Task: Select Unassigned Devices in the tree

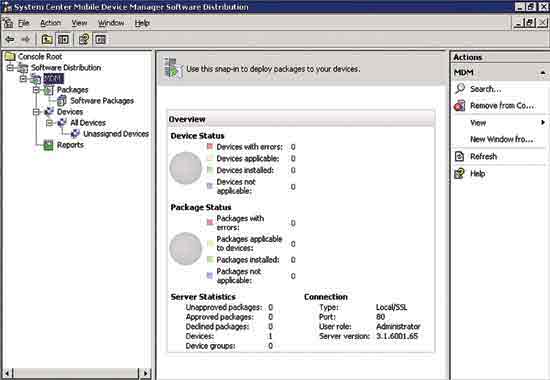Action: (x=116, y=134)
